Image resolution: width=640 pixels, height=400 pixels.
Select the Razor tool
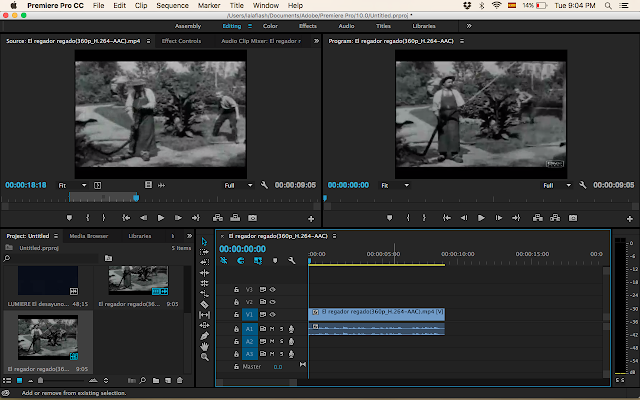(204, 304)
